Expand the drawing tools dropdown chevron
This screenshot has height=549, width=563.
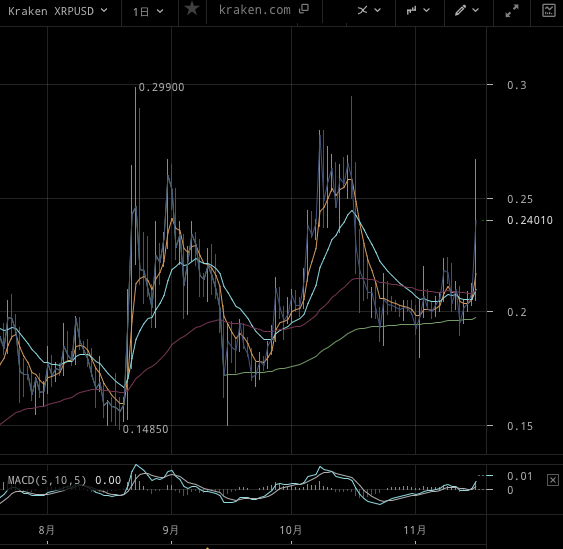475,10
